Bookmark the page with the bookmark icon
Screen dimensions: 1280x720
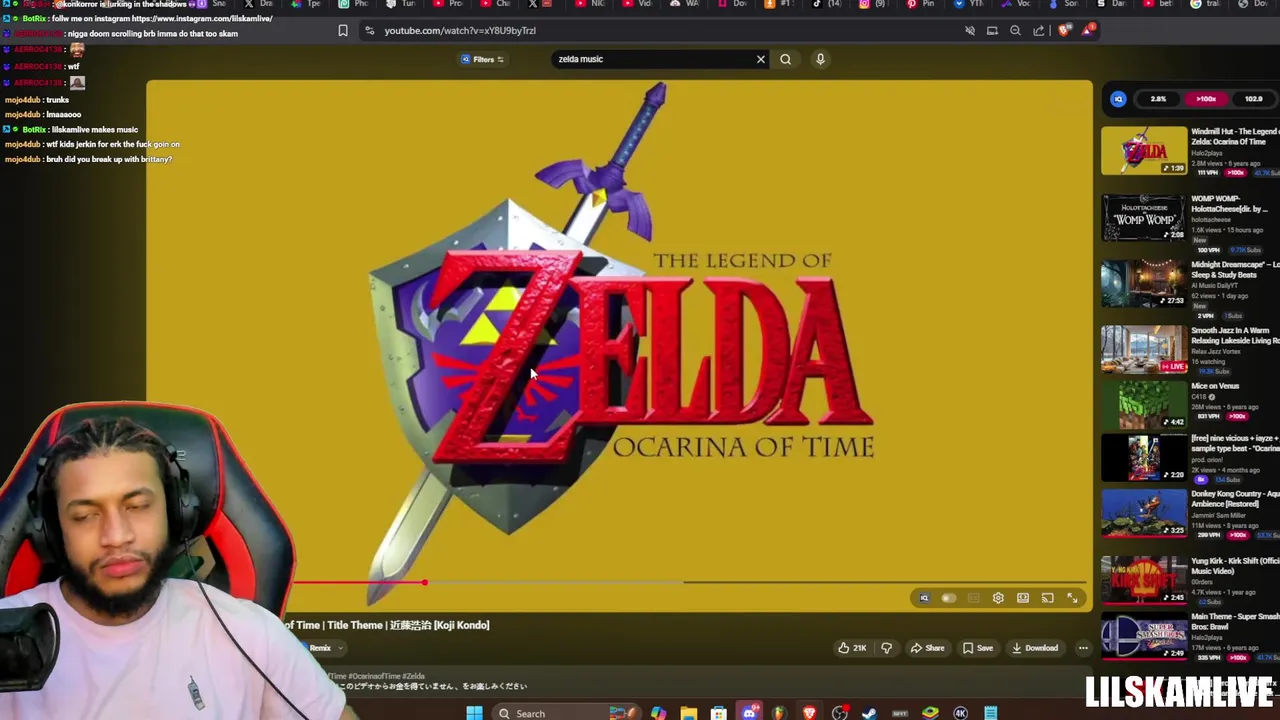coord(343,31)
